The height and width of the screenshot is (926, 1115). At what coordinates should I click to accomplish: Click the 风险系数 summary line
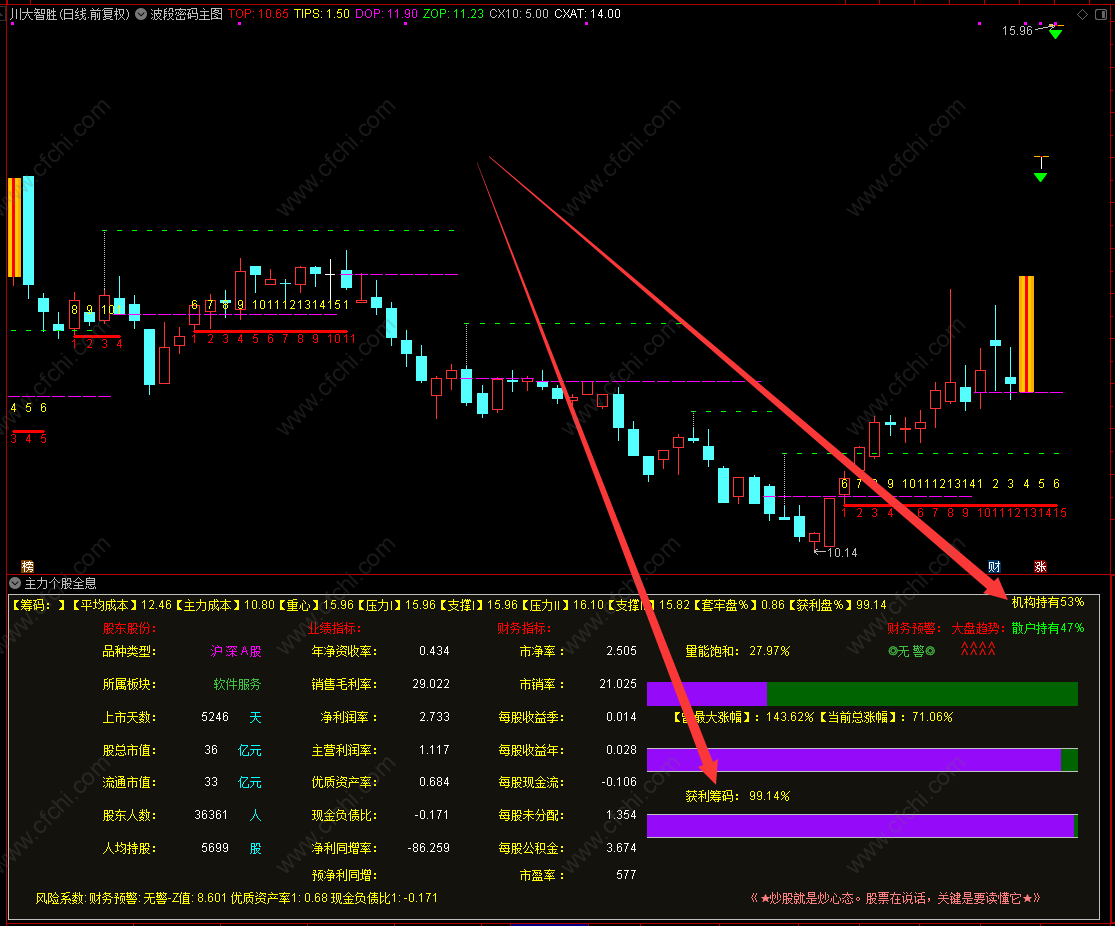(236, 898)
